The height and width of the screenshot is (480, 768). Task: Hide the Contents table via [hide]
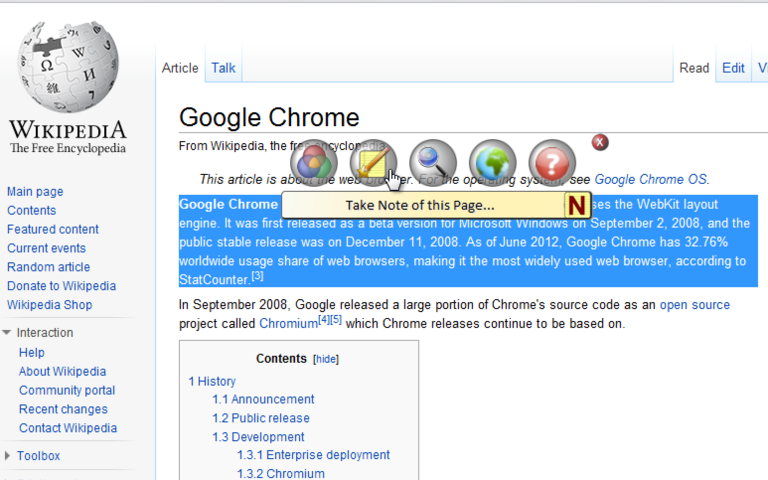click(326, 359)
